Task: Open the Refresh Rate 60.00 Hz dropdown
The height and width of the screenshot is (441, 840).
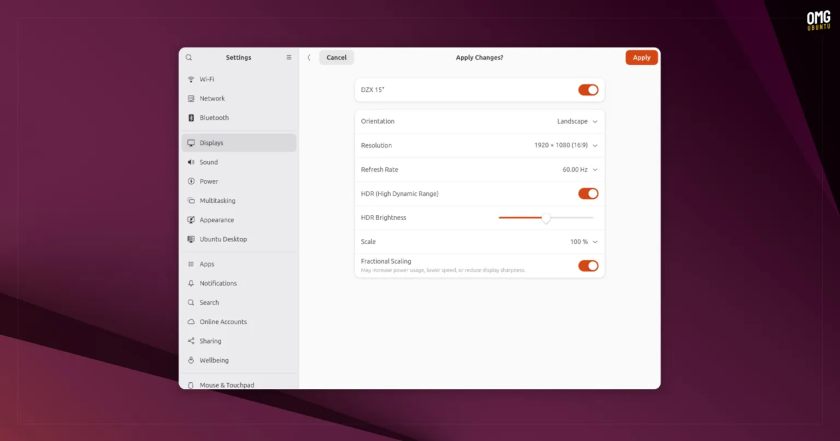Action: [x=580, y=170]
